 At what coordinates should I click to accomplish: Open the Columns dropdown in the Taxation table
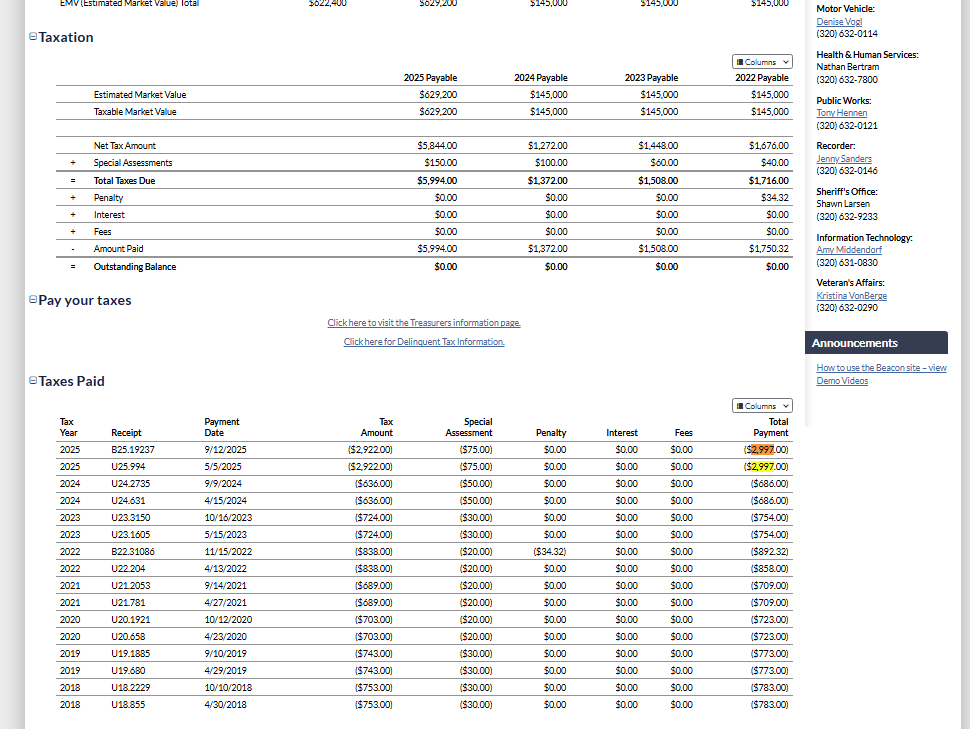761,62
